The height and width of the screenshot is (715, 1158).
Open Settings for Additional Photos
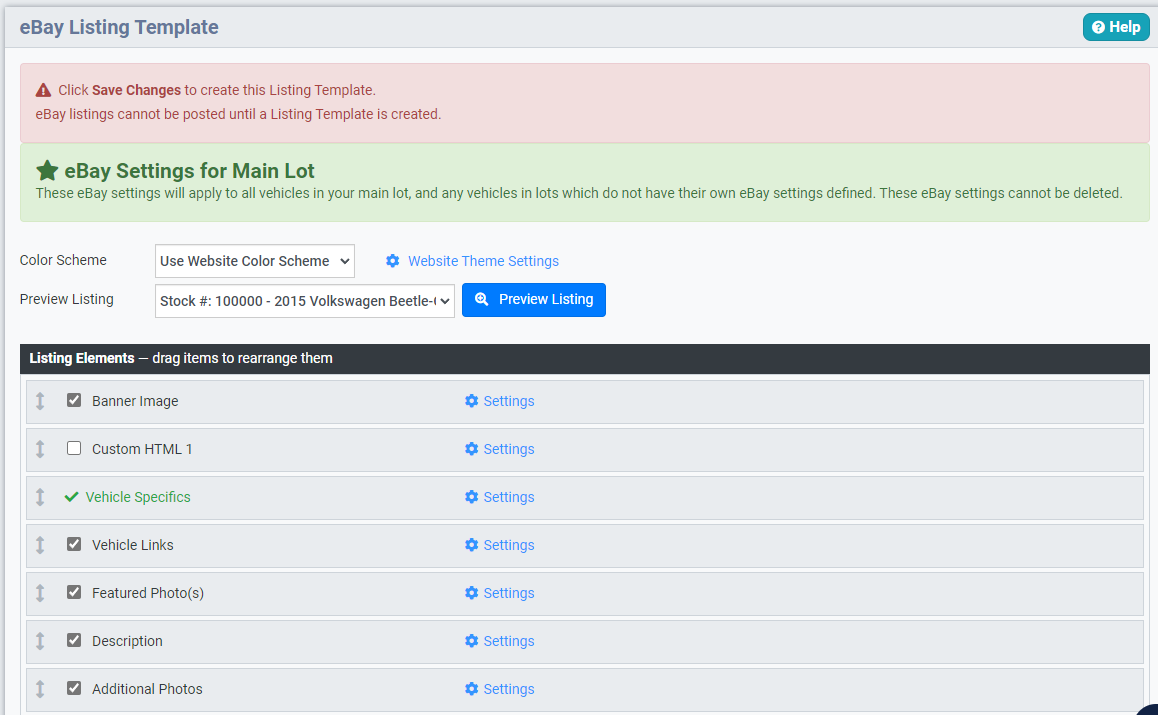500,689
